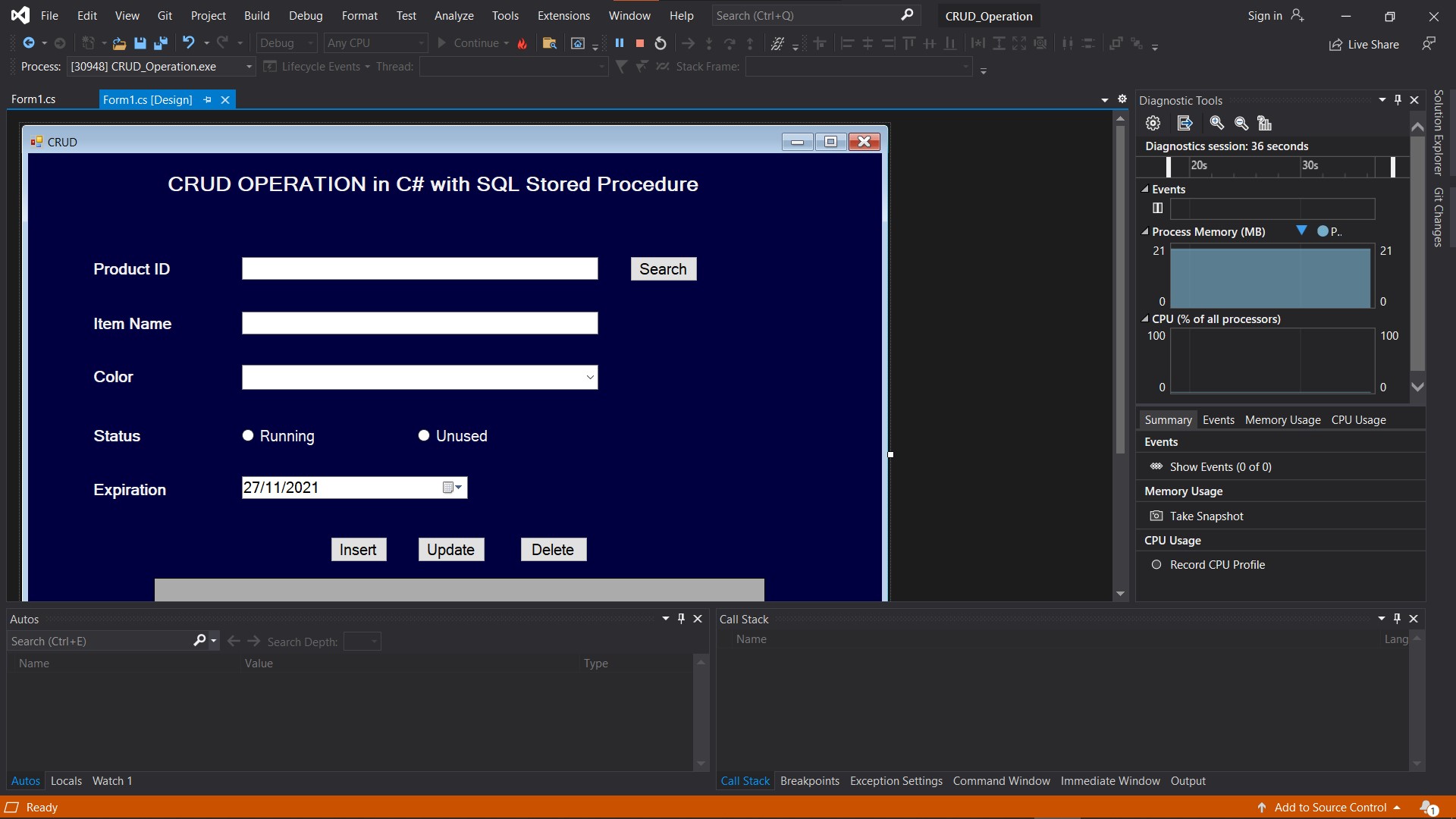
Task: Click the Break All pause icon
Action: coord(619,43)
